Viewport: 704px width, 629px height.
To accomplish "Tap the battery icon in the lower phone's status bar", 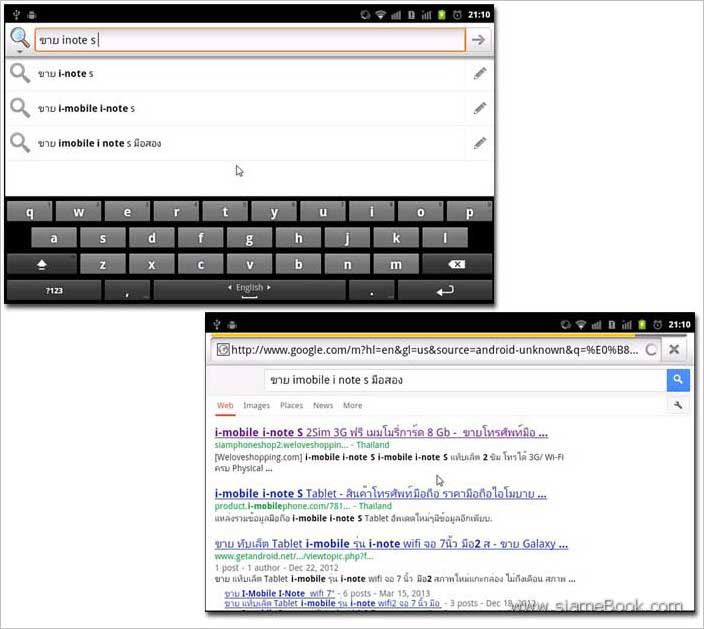I will coord(642,324).
